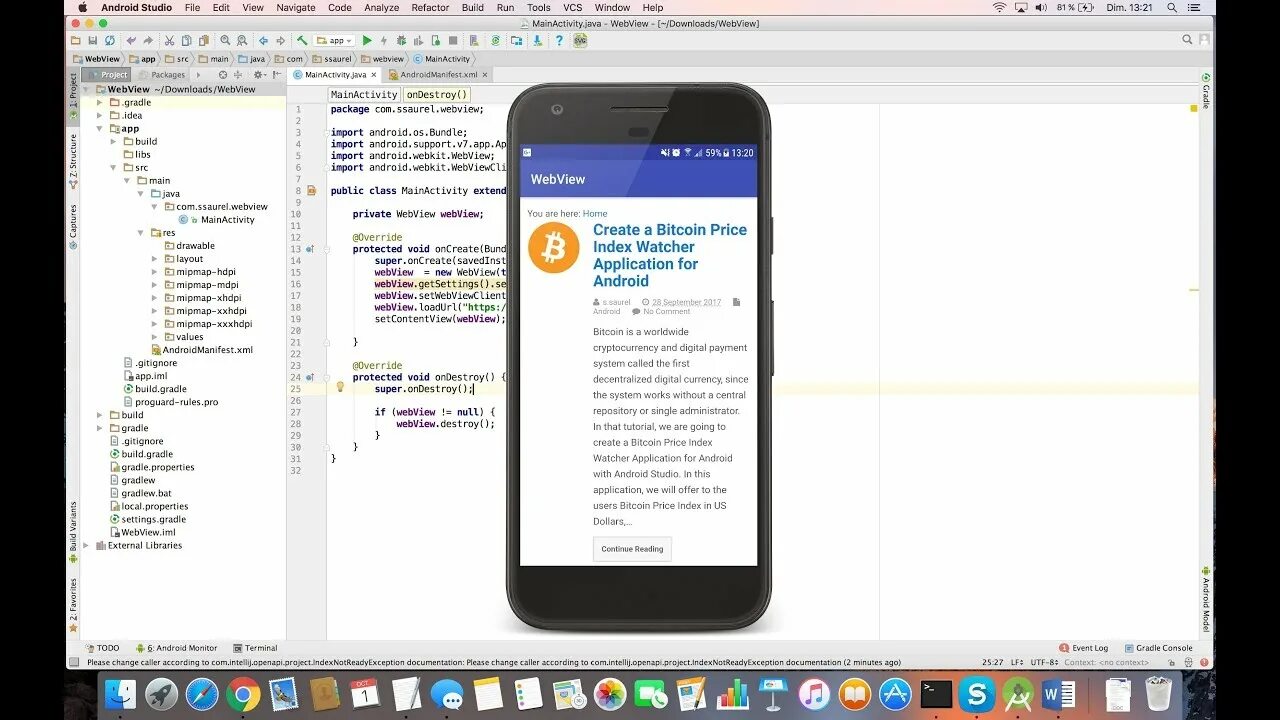Select the Packages view tab
The width and height of the screenshot is (1280, 720).
162,74
